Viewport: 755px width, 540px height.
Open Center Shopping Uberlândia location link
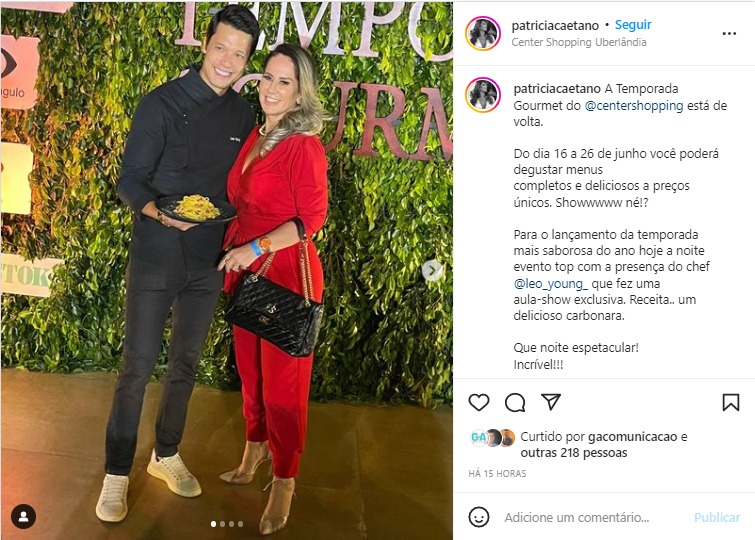click(579, 42)
